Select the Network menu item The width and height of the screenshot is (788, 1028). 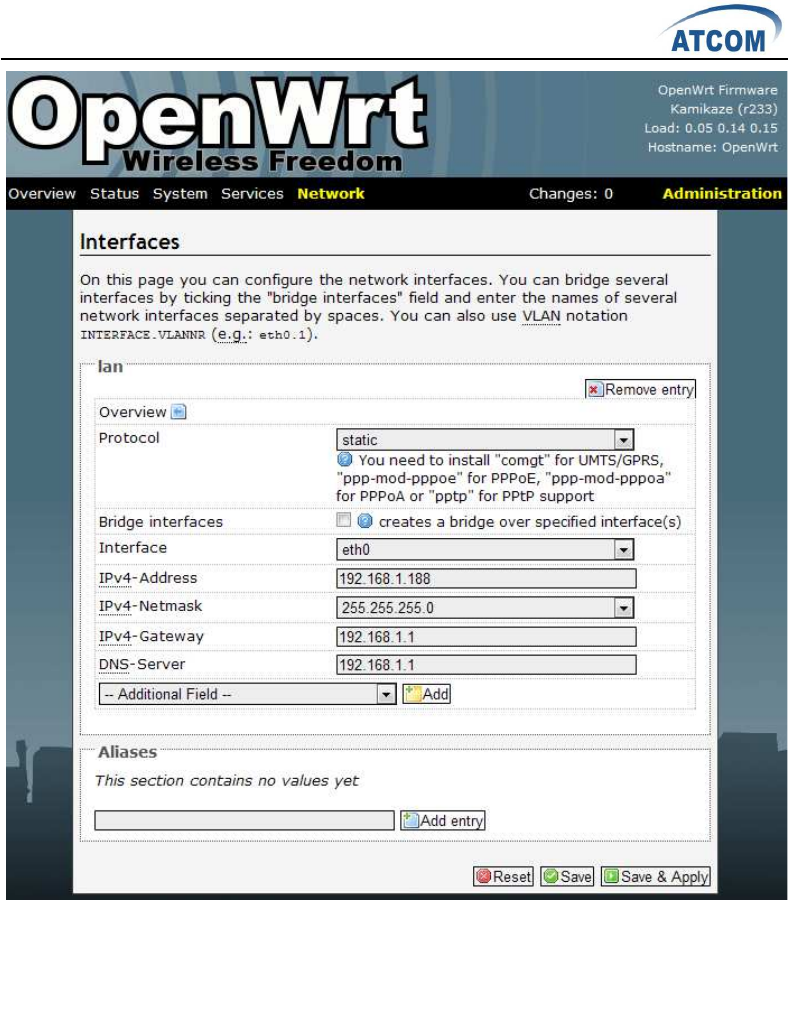pos(331,194)
